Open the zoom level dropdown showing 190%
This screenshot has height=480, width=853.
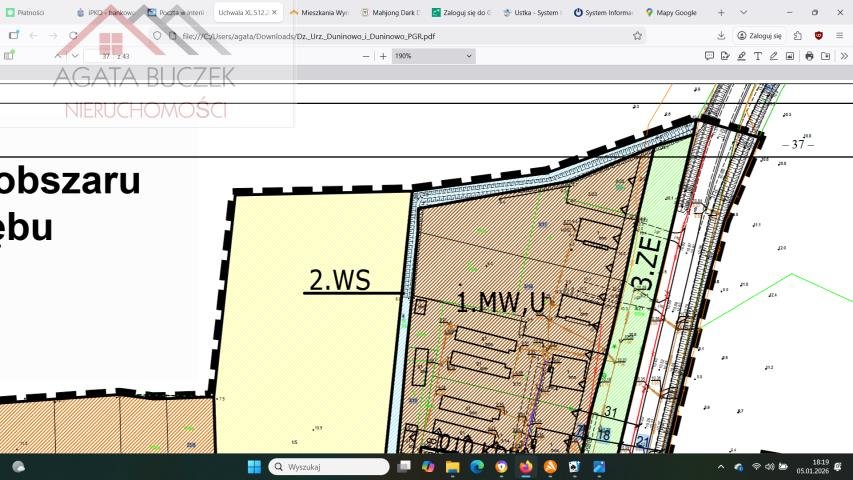(x=433, y=56)
